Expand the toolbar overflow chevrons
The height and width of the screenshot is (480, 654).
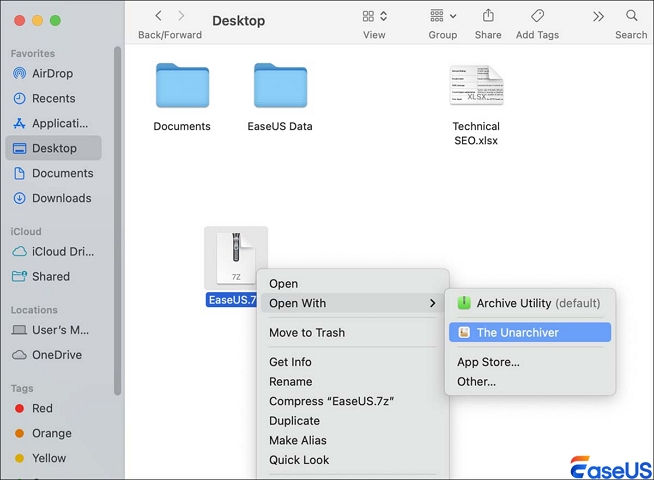pos(598,16)
